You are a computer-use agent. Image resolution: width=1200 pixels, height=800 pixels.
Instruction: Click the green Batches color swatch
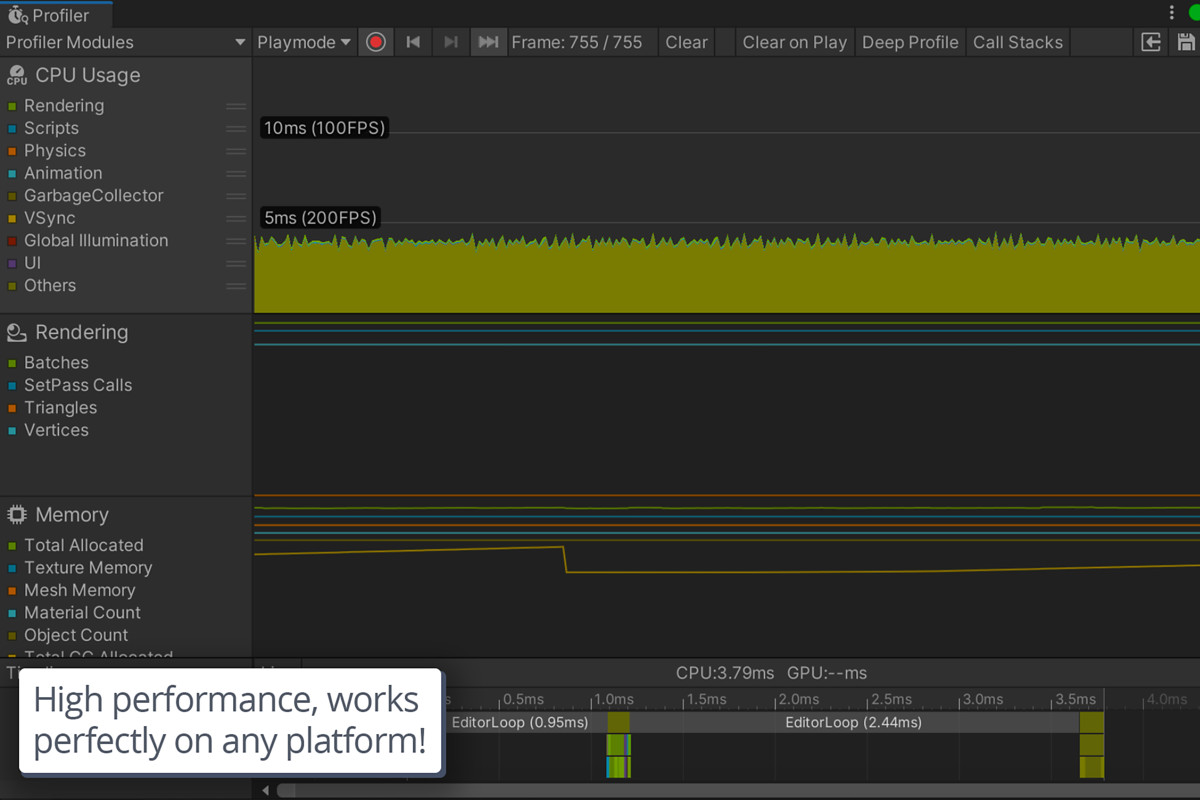(x=12, y=363)
